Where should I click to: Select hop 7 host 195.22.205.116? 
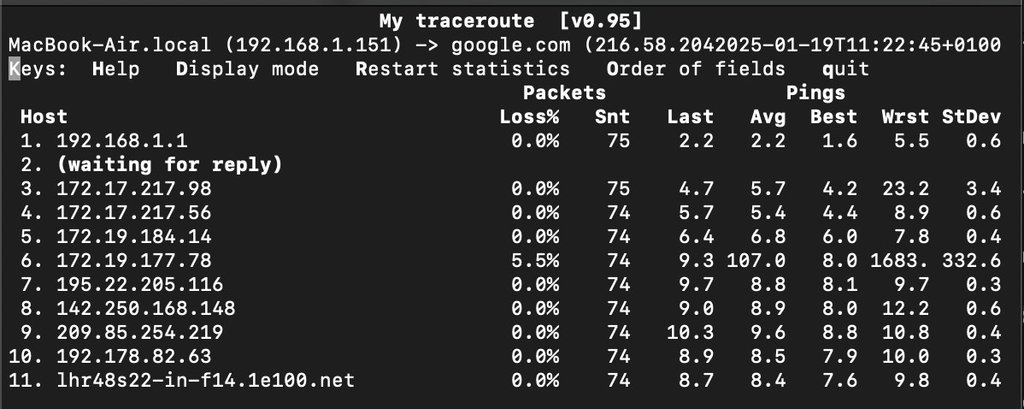139,284
